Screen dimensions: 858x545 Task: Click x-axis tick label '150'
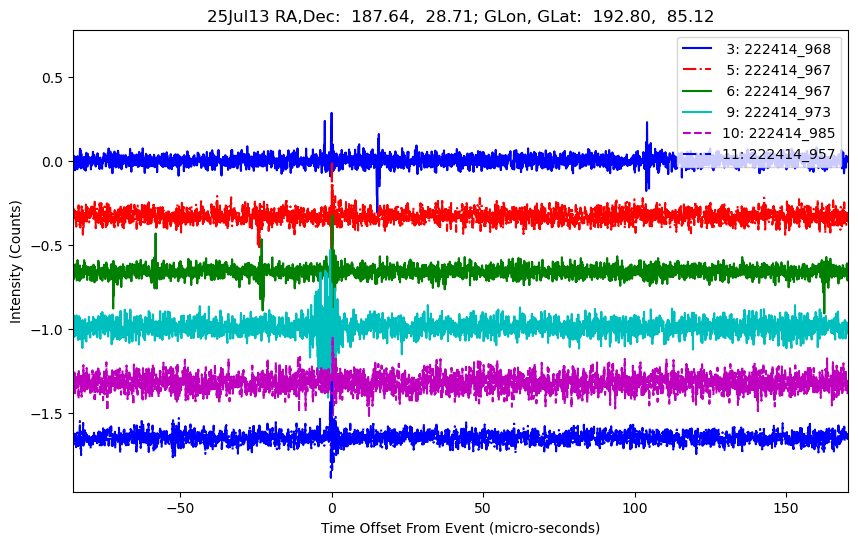[x=786, y=508]
